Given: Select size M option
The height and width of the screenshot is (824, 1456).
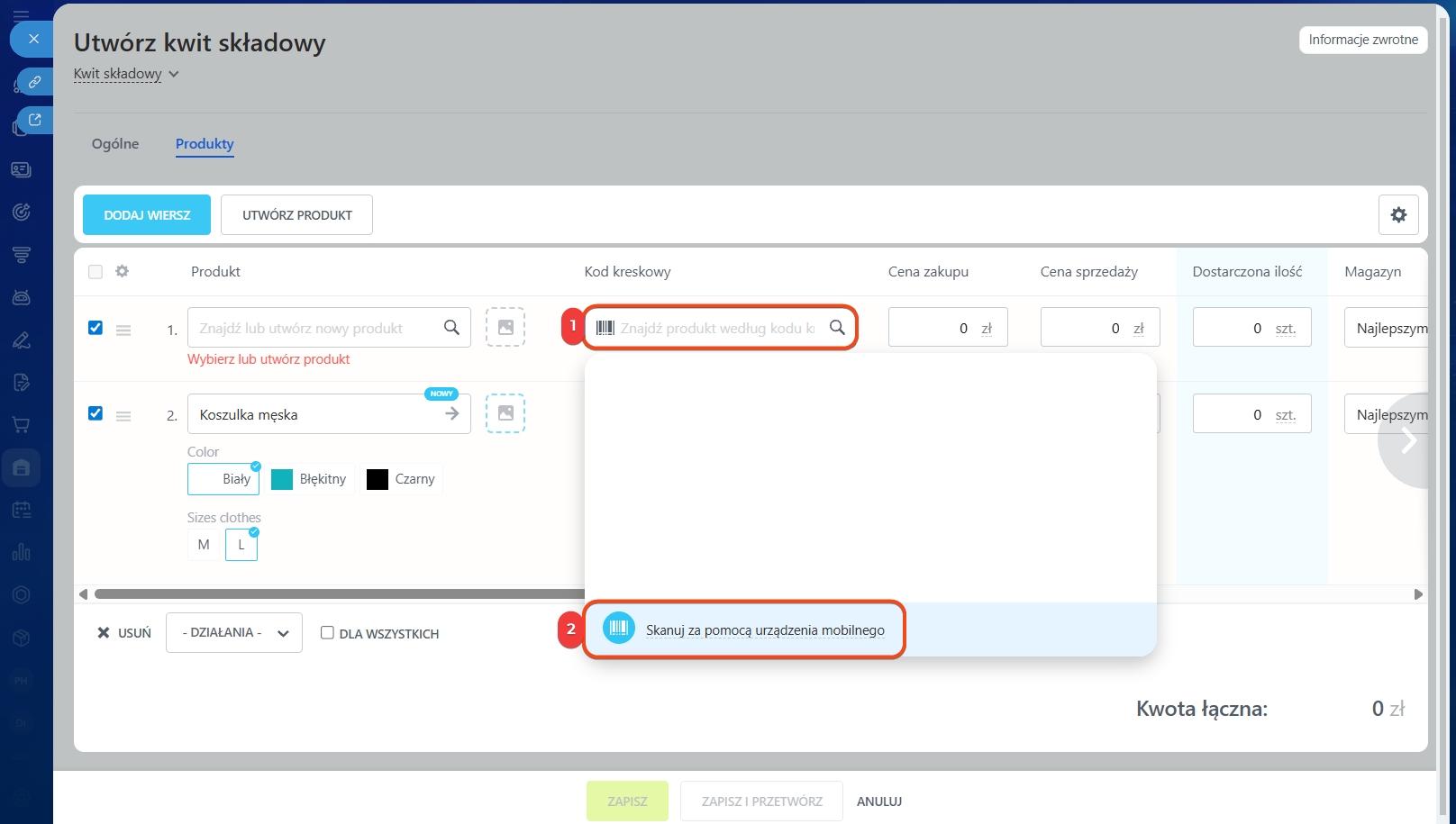Looking at the screenshot, I should [x=204, y=545].
